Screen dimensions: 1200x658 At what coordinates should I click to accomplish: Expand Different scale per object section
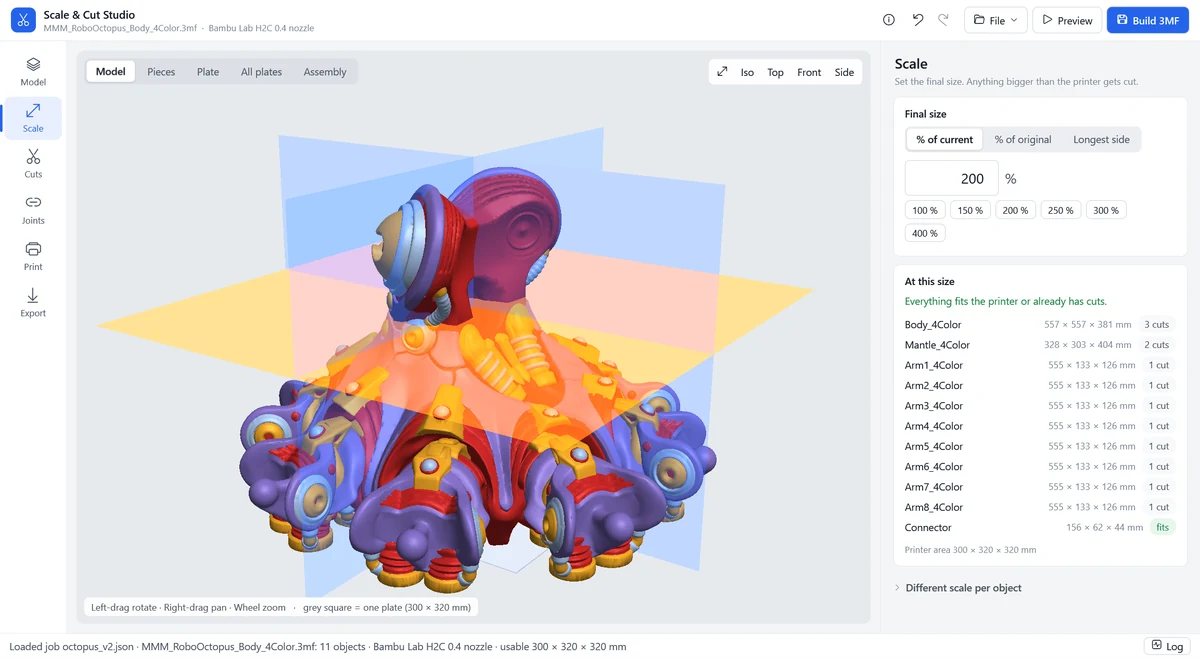(x=963, y=588)
